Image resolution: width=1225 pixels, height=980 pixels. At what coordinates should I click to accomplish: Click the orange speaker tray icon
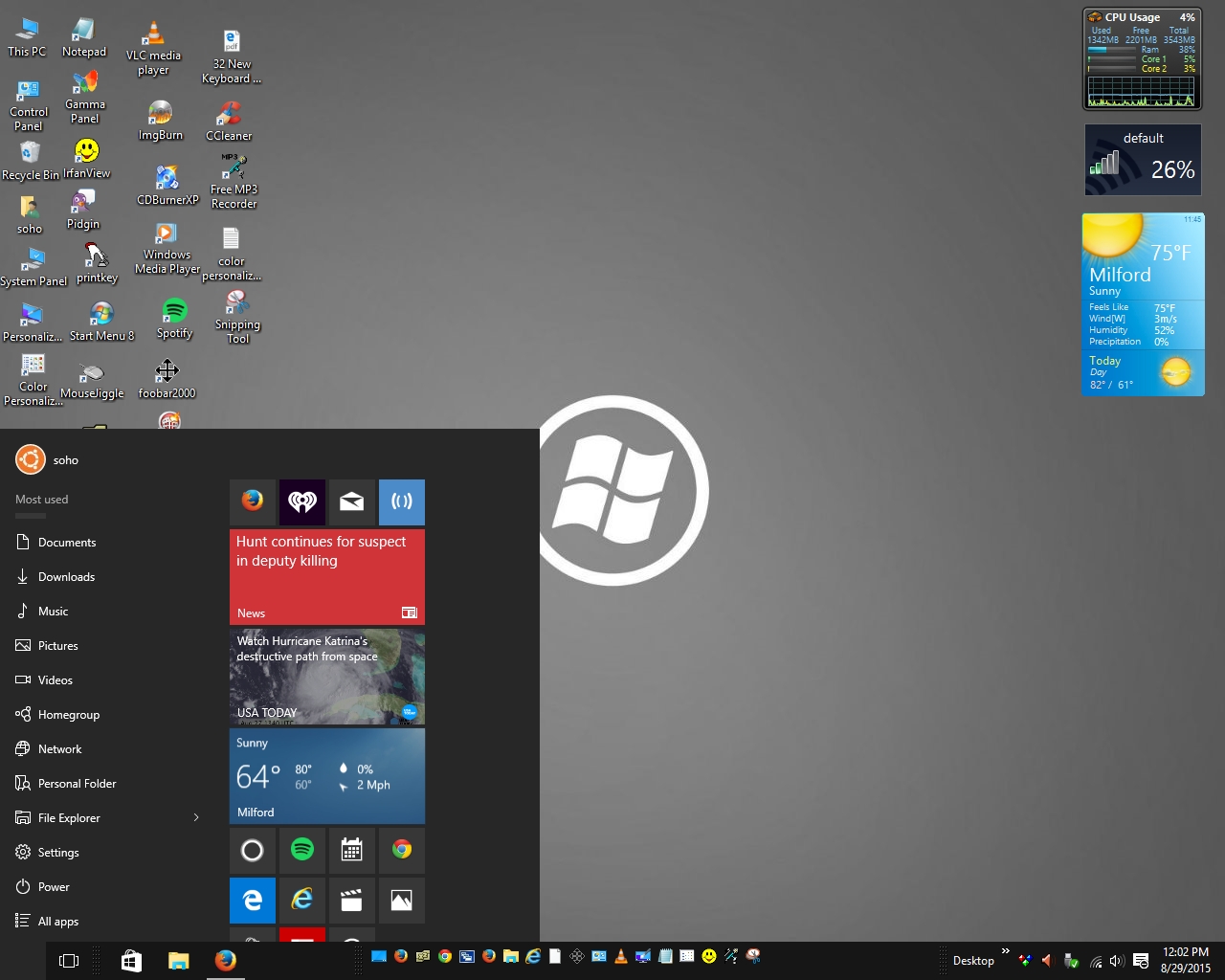pos(1048,961)
